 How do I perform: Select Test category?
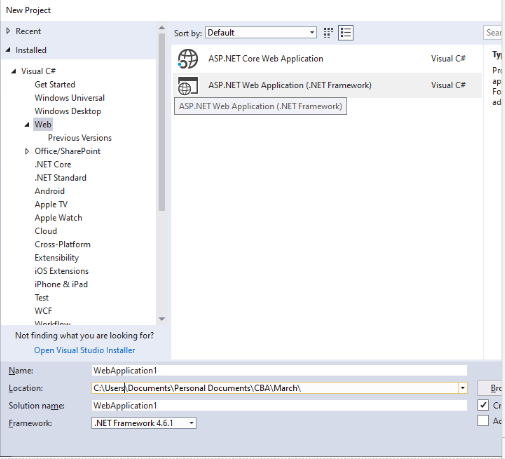42,298
